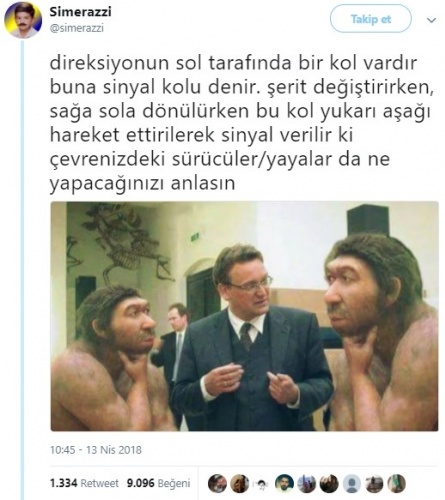Open the attached museum photo
445x500 pixels.
244,316
